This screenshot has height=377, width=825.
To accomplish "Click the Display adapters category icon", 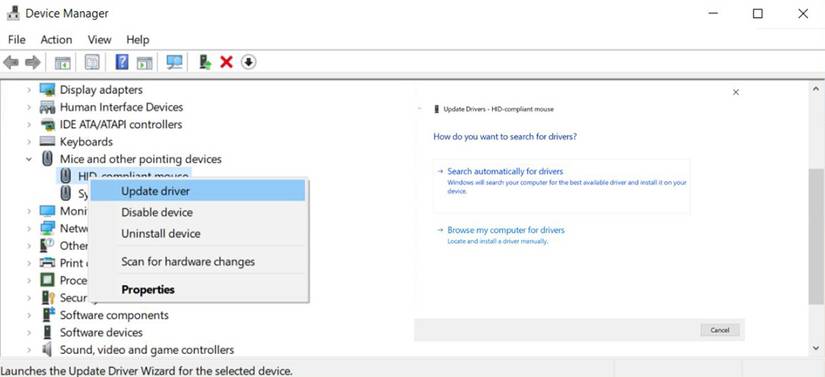I will tap(47, 90).
